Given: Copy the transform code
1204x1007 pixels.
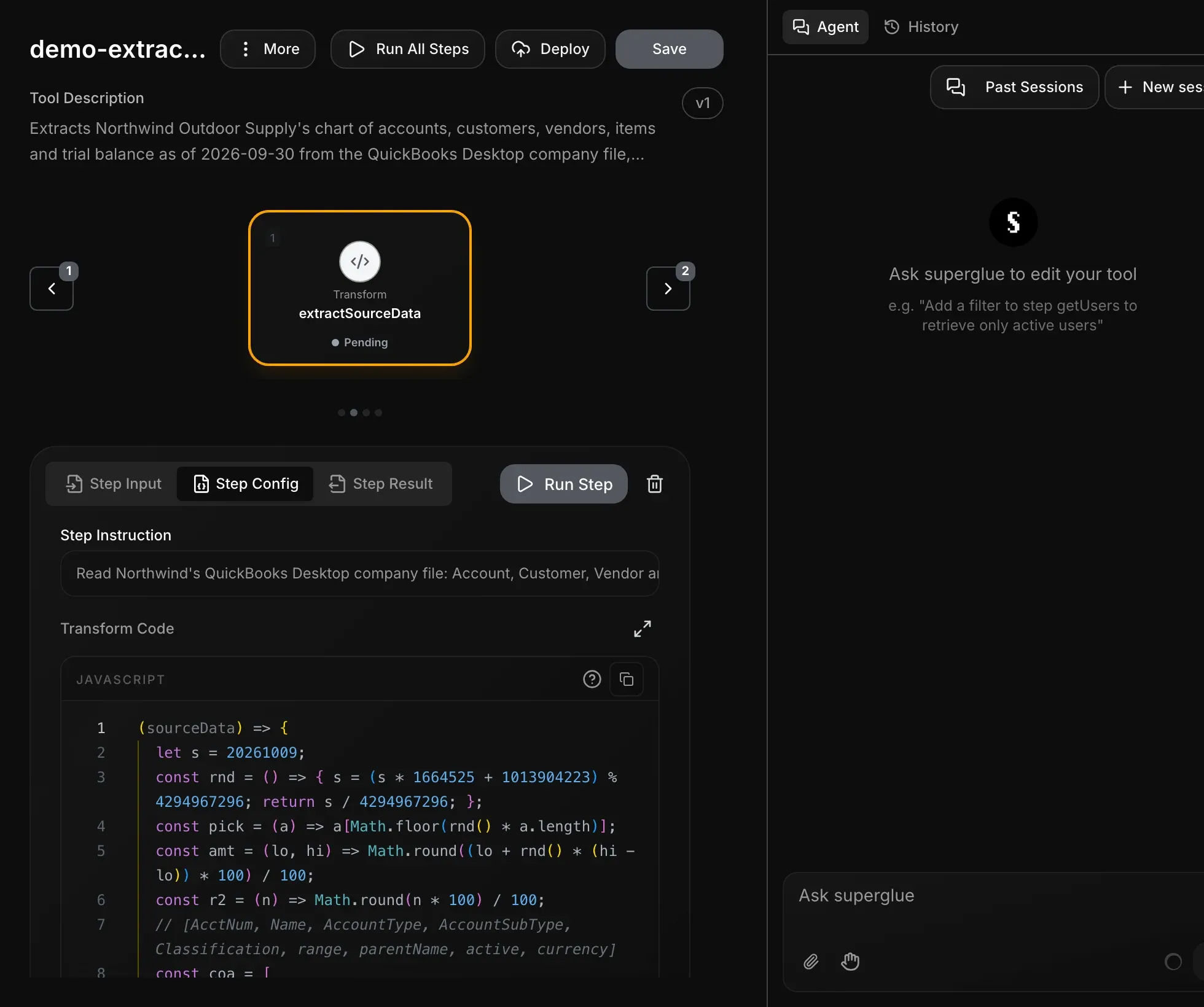Looking at the screenshot, I should pyautogui.click(x=627, y=679).
